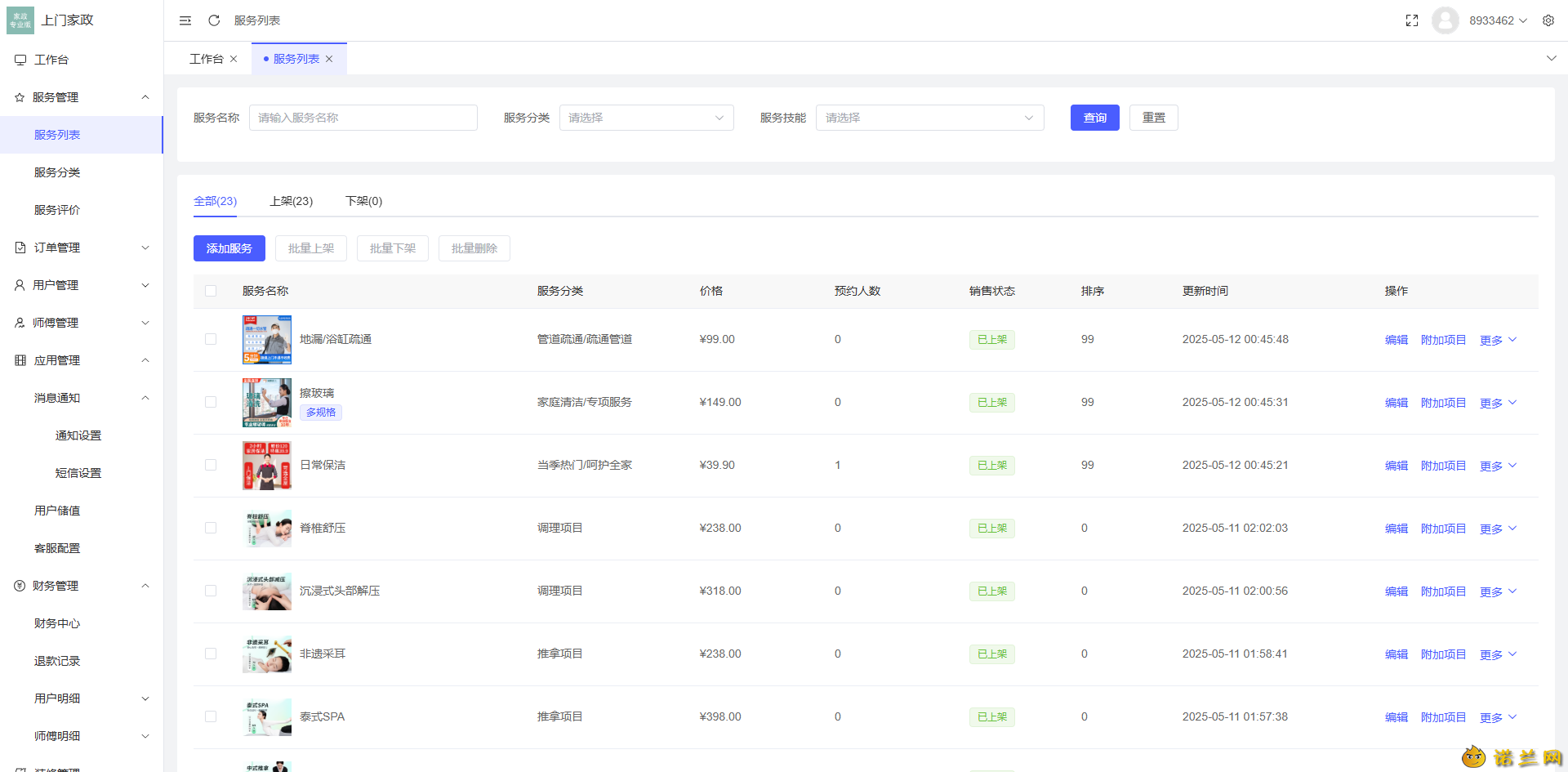Check the 日常保洁 row checkbox
Screen dimensions: 1568x772
211,465
